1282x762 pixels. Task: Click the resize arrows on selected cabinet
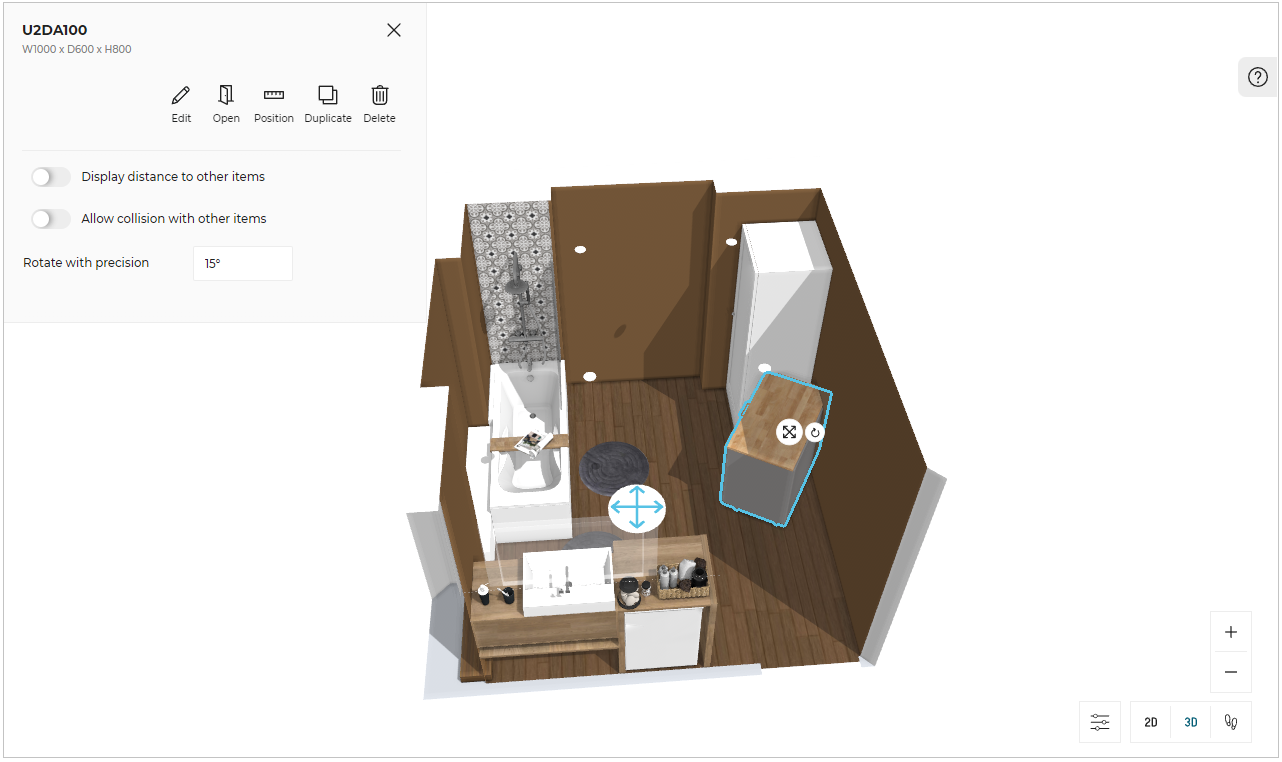coord(789,432)
